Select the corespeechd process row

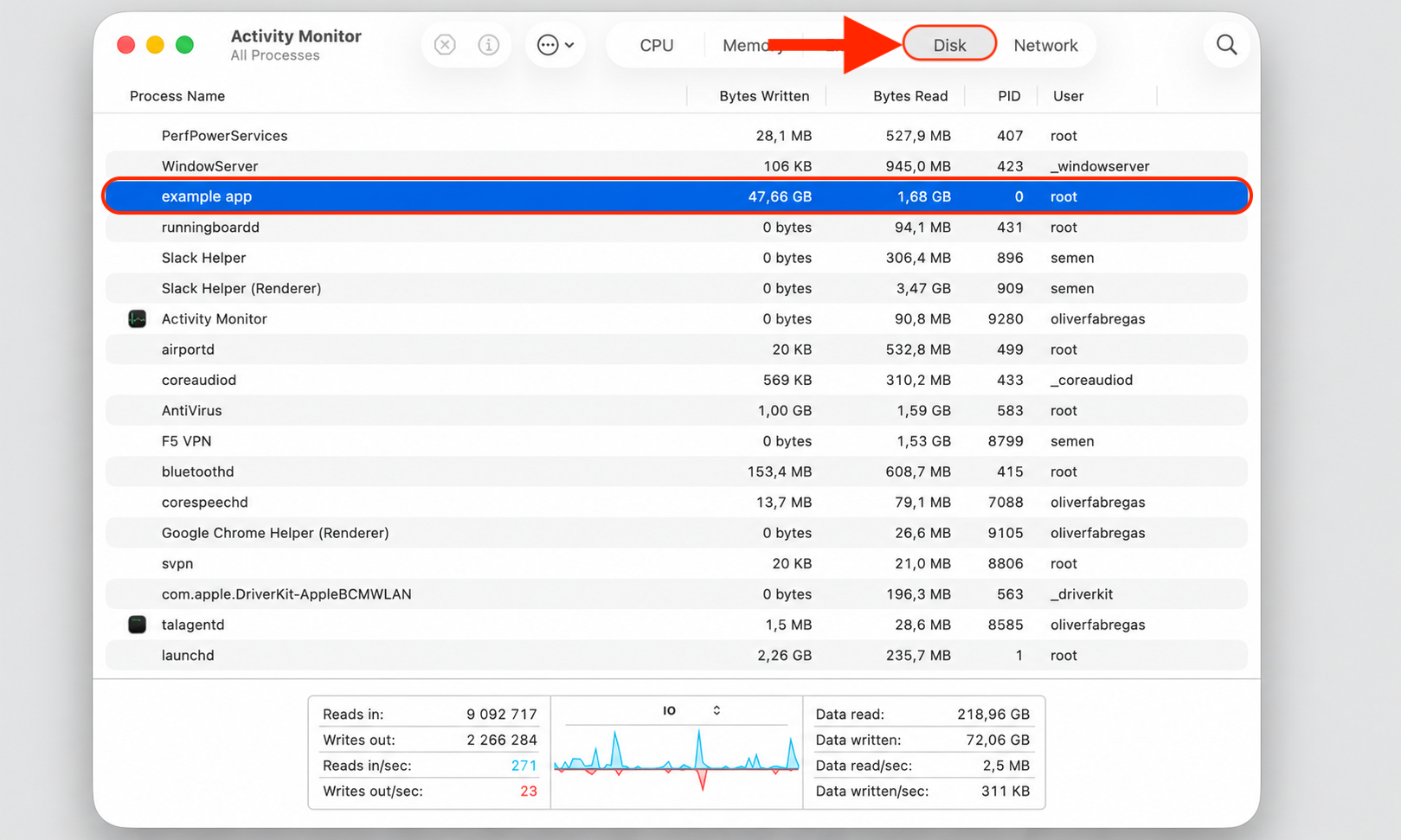[x=677, y=503]
